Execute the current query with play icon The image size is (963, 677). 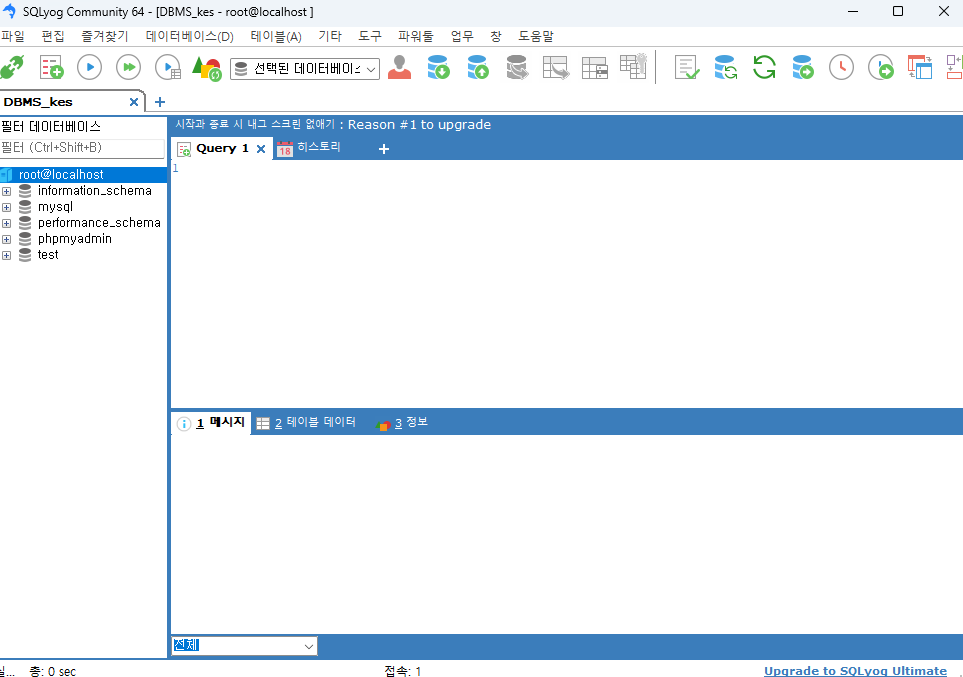pyautogui.click(x=90, y=67)
